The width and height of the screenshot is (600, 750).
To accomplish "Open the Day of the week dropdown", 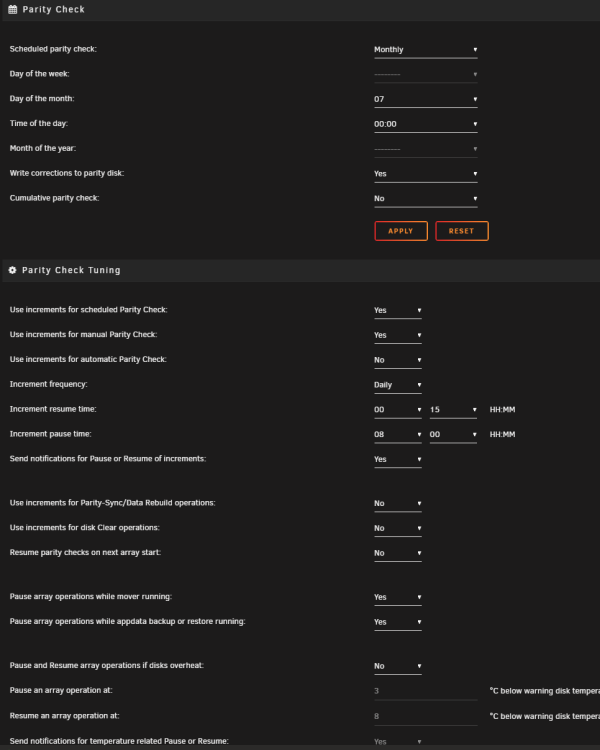I will point(425,75).
